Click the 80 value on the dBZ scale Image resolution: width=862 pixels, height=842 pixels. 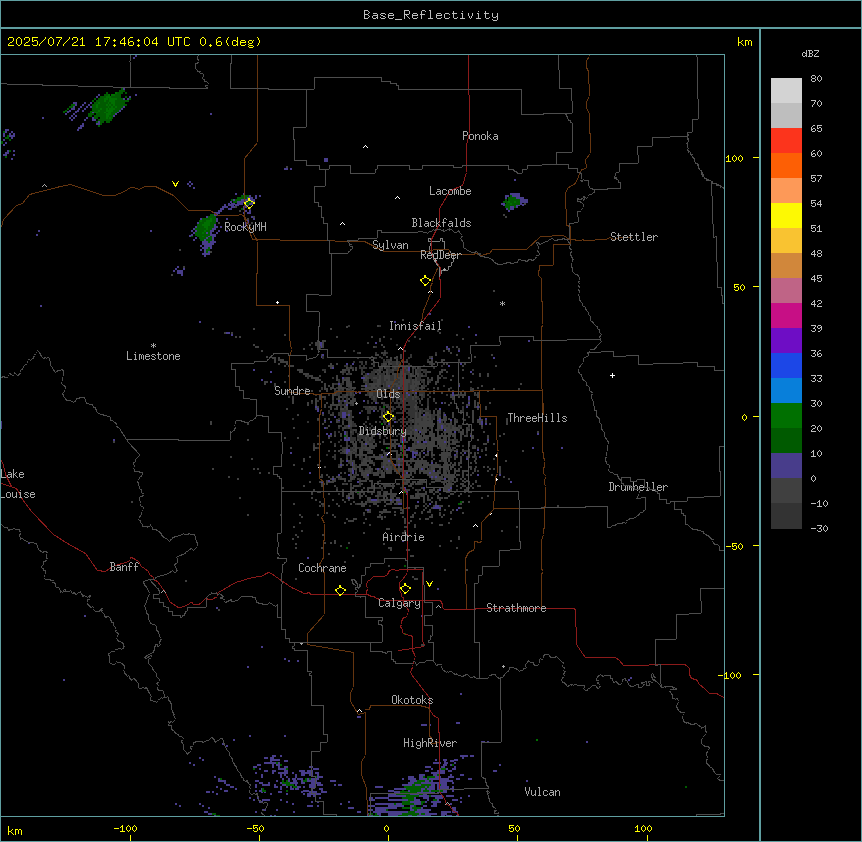[x=816, y=79]
